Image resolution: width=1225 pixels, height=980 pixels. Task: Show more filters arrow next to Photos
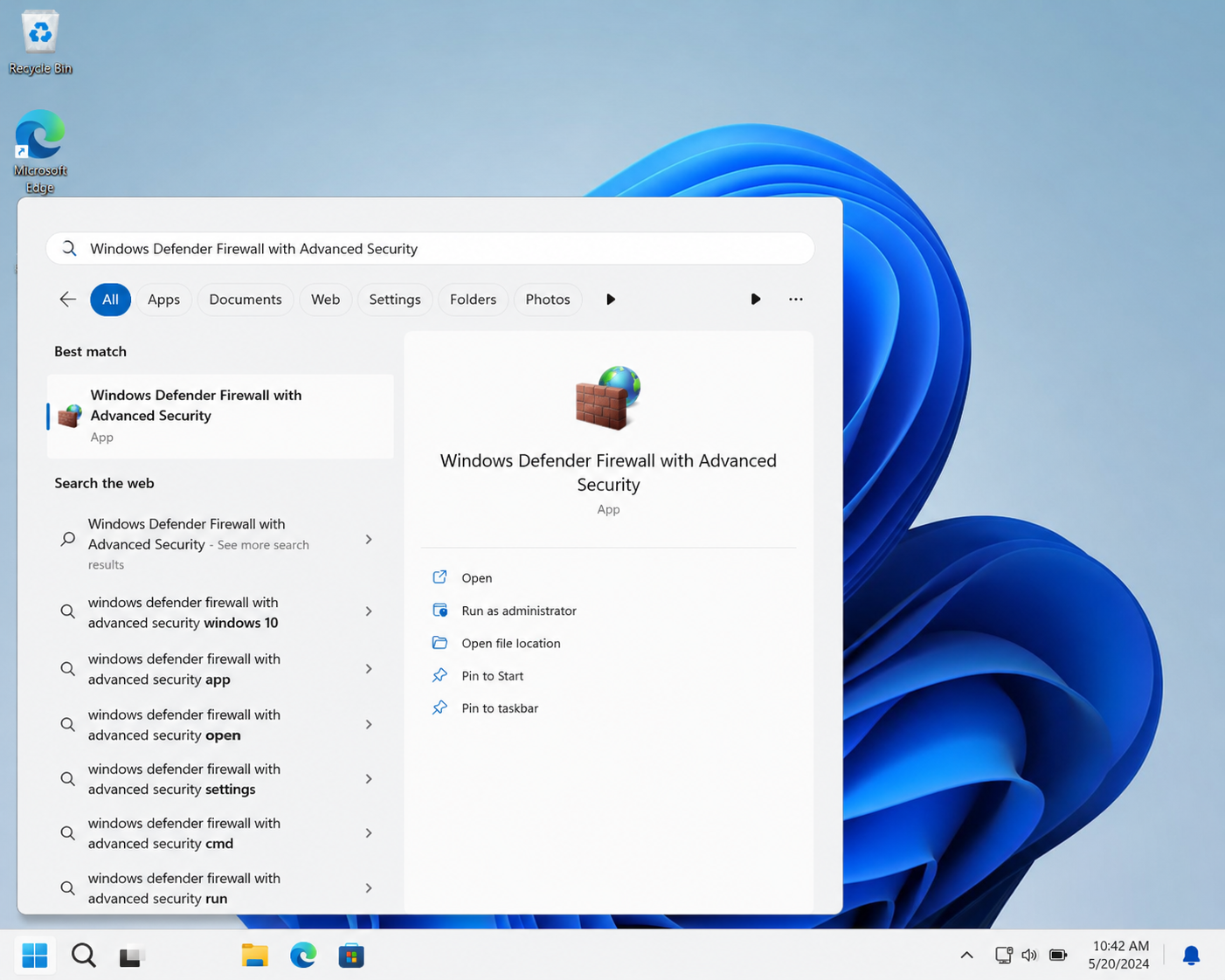[x=611, y=300]
